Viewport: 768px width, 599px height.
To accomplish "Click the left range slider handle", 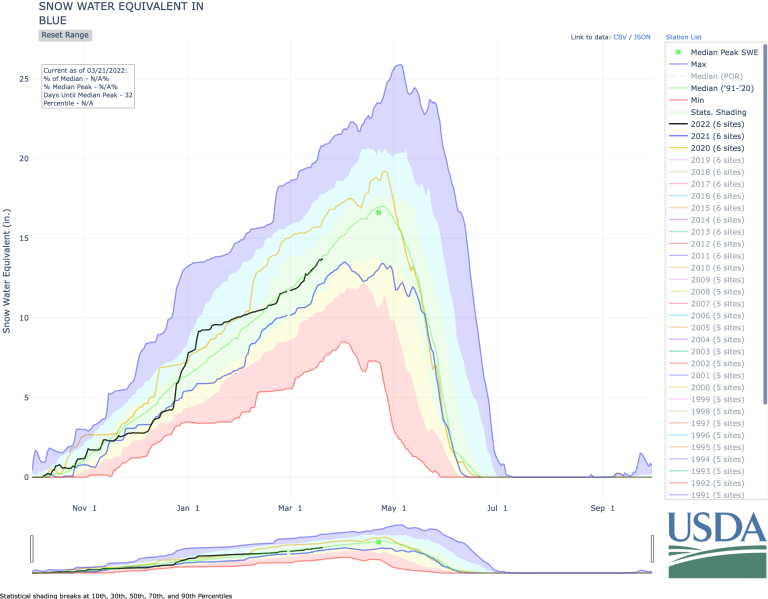I will pos(32,547).
